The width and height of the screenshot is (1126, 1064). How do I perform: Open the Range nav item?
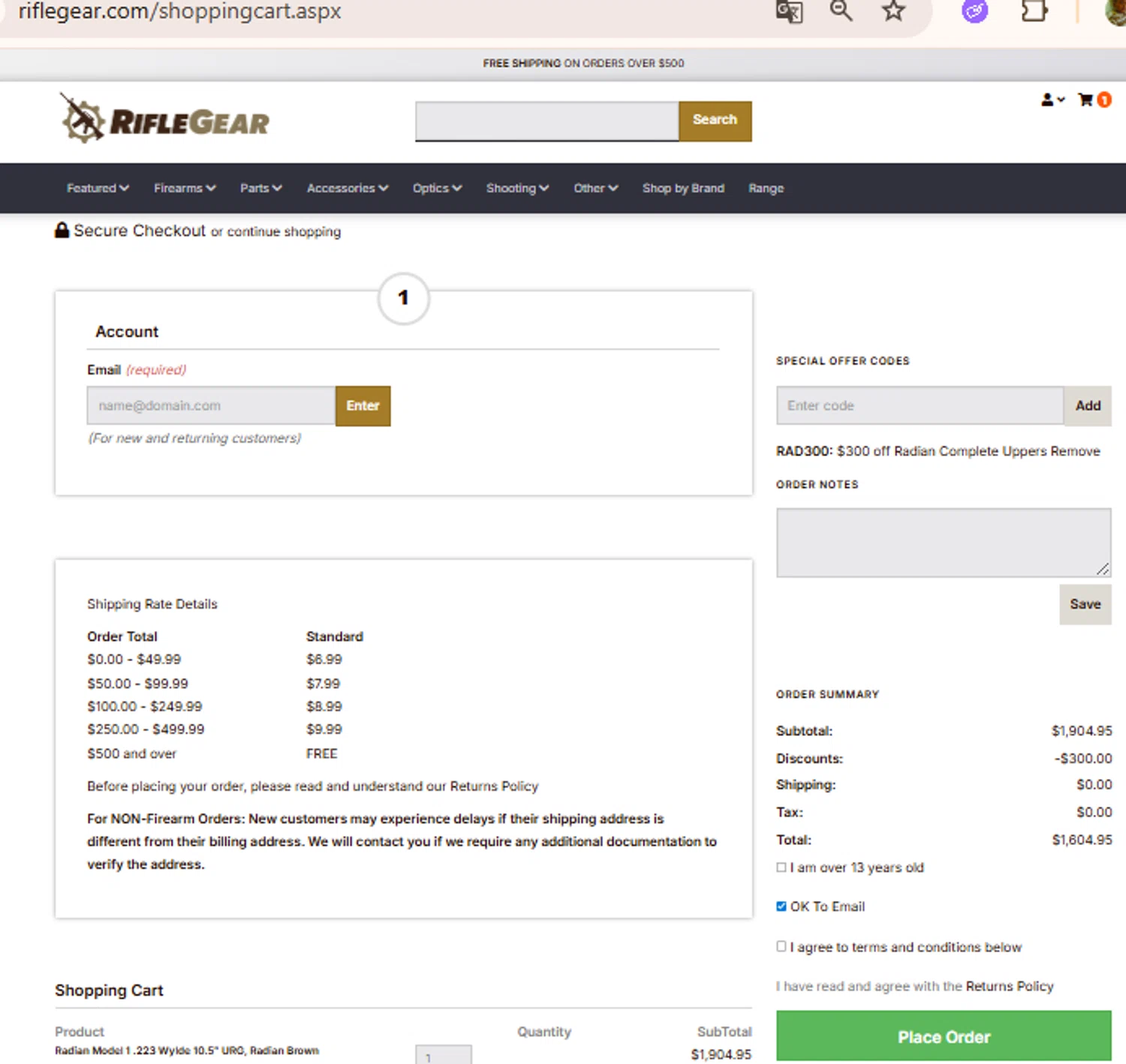tap(766, 188)
